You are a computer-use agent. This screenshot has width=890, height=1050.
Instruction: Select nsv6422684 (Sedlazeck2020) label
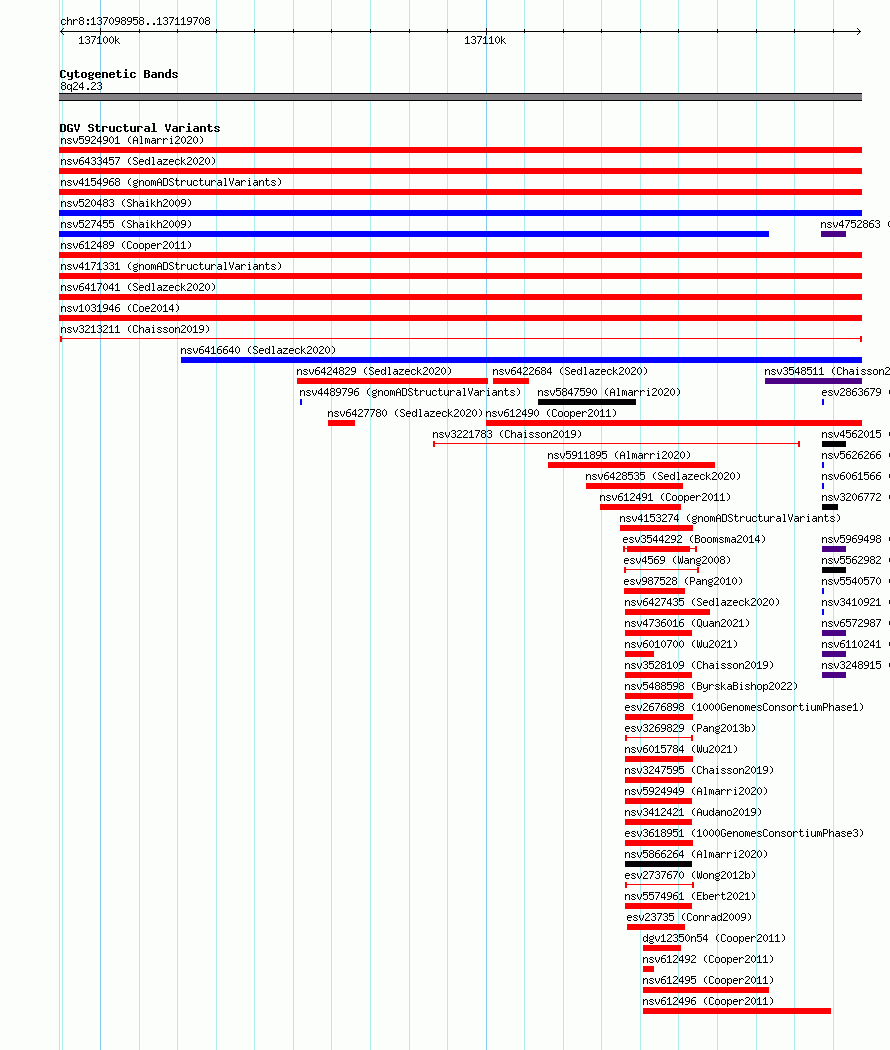coord(570,371)
